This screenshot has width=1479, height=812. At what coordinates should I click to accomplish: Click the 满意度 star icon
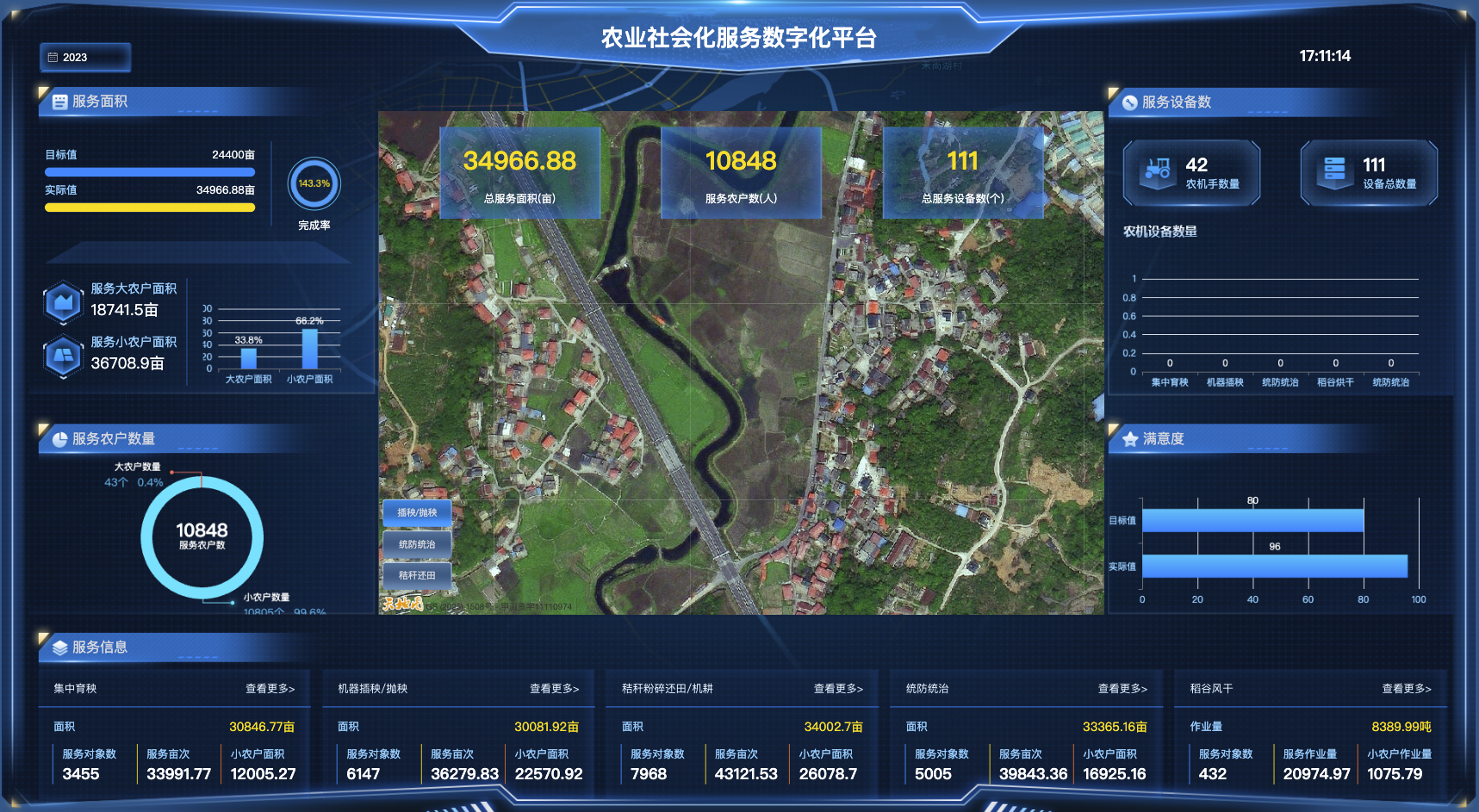coord(1130,439)
